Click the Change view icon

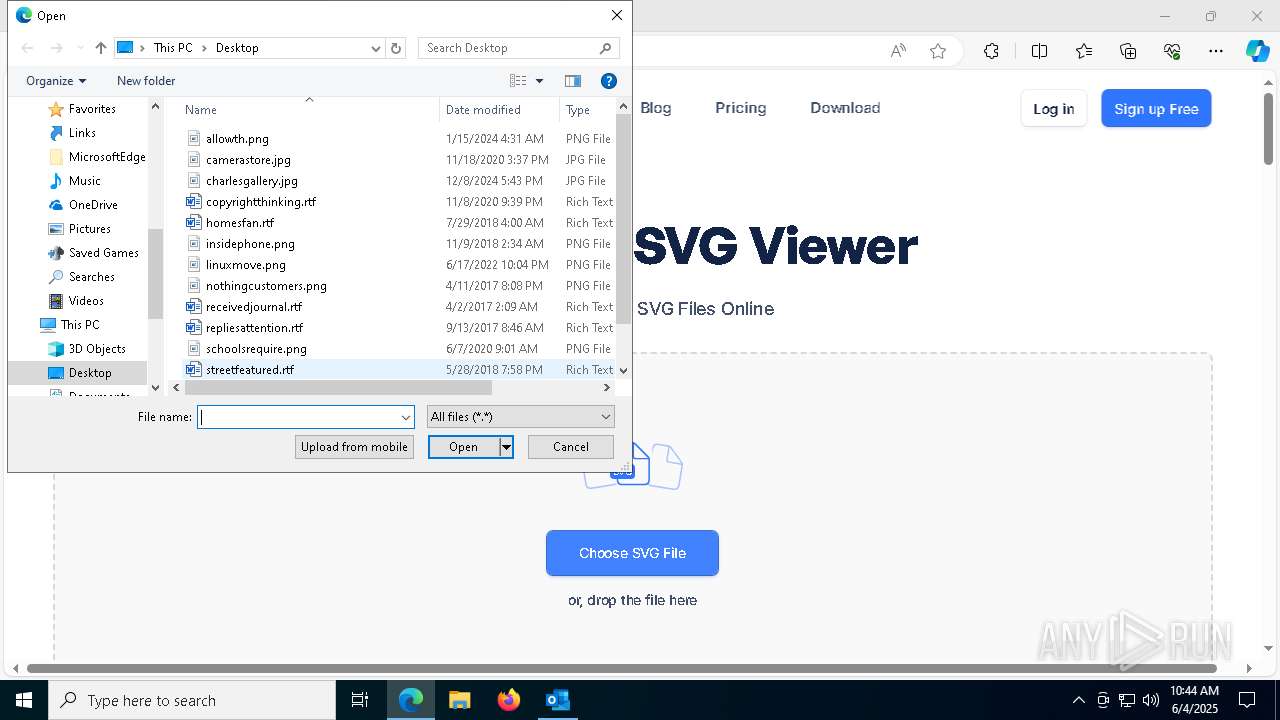point(518,81)
